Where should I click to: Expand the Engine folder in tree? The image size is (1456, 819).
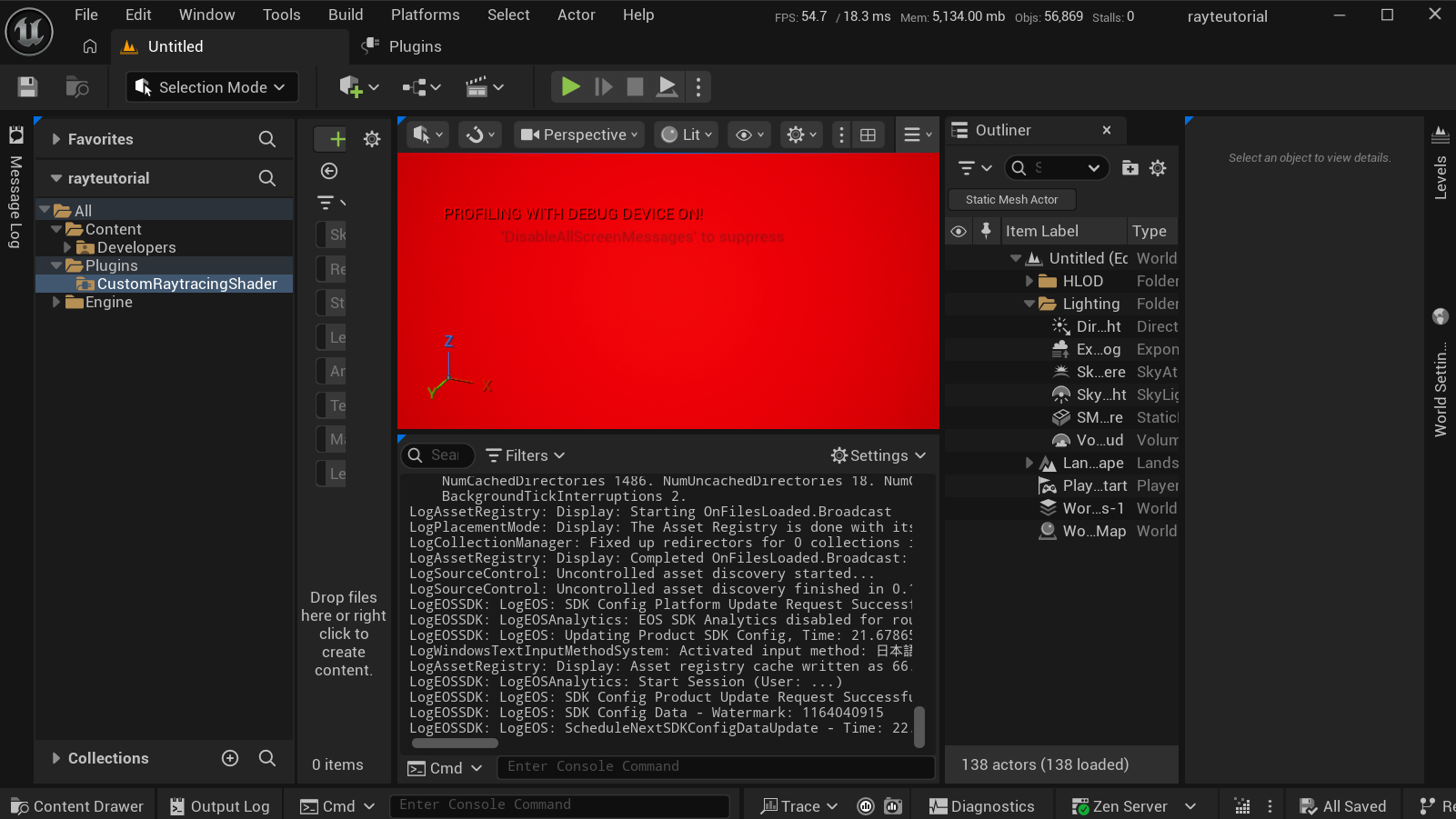(56, 302)
